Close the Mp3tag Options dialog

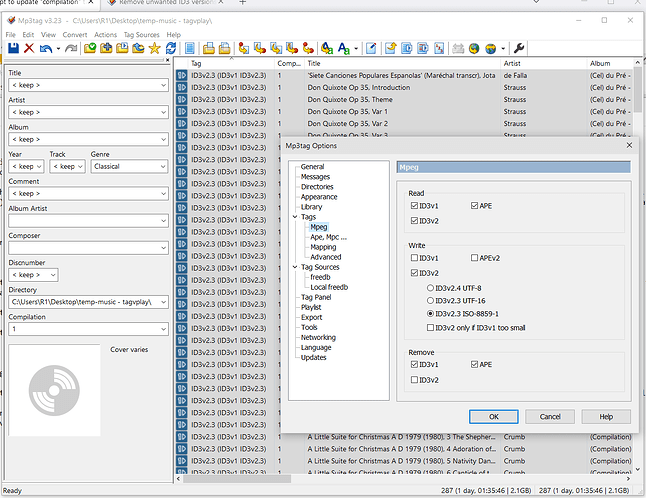[629, 145]
